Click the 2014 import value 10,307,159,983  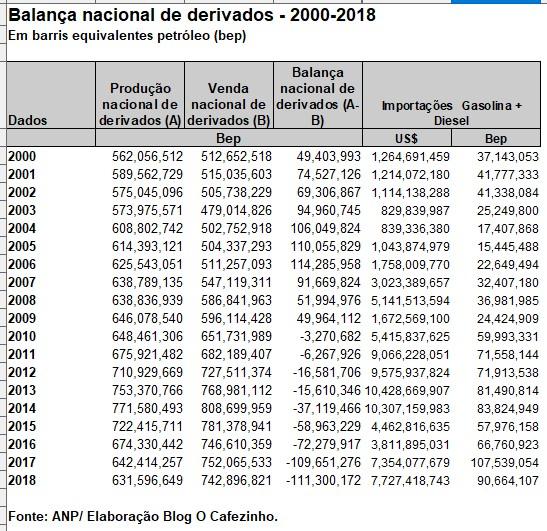click(407, 409)
